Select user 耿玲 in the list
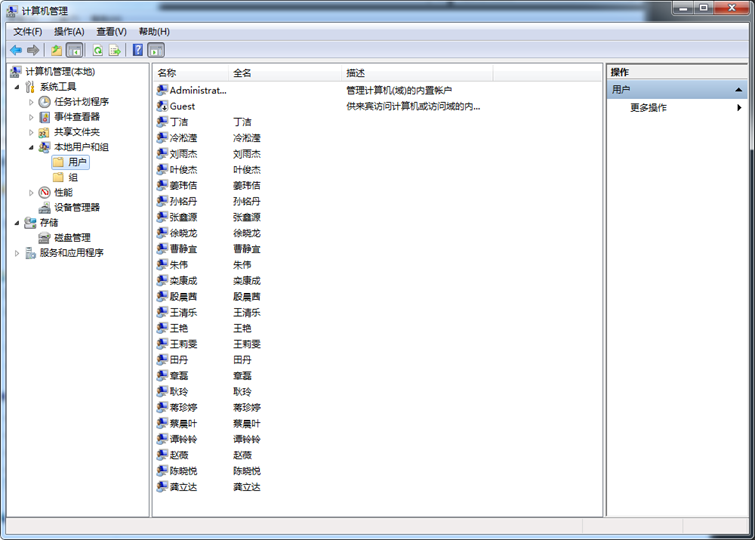The image size is (755, 540). point(179,392)
